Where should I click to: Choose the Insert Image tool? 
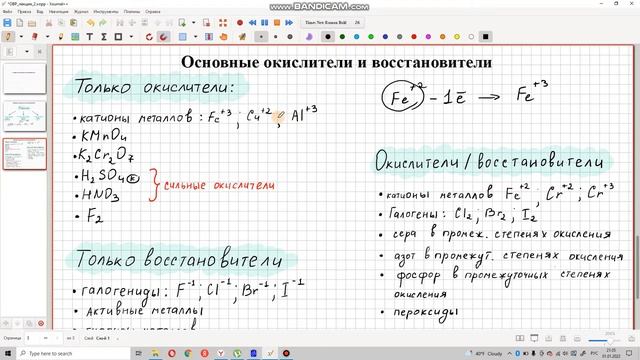[x=75, y=37]
